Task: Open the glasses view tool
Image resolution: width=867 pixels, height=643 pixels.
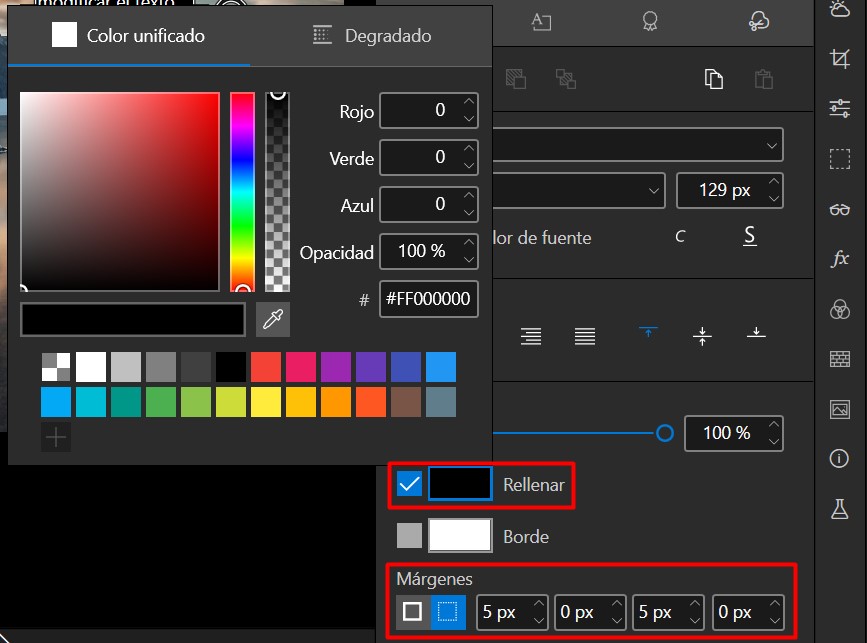Action: [839, 210]
